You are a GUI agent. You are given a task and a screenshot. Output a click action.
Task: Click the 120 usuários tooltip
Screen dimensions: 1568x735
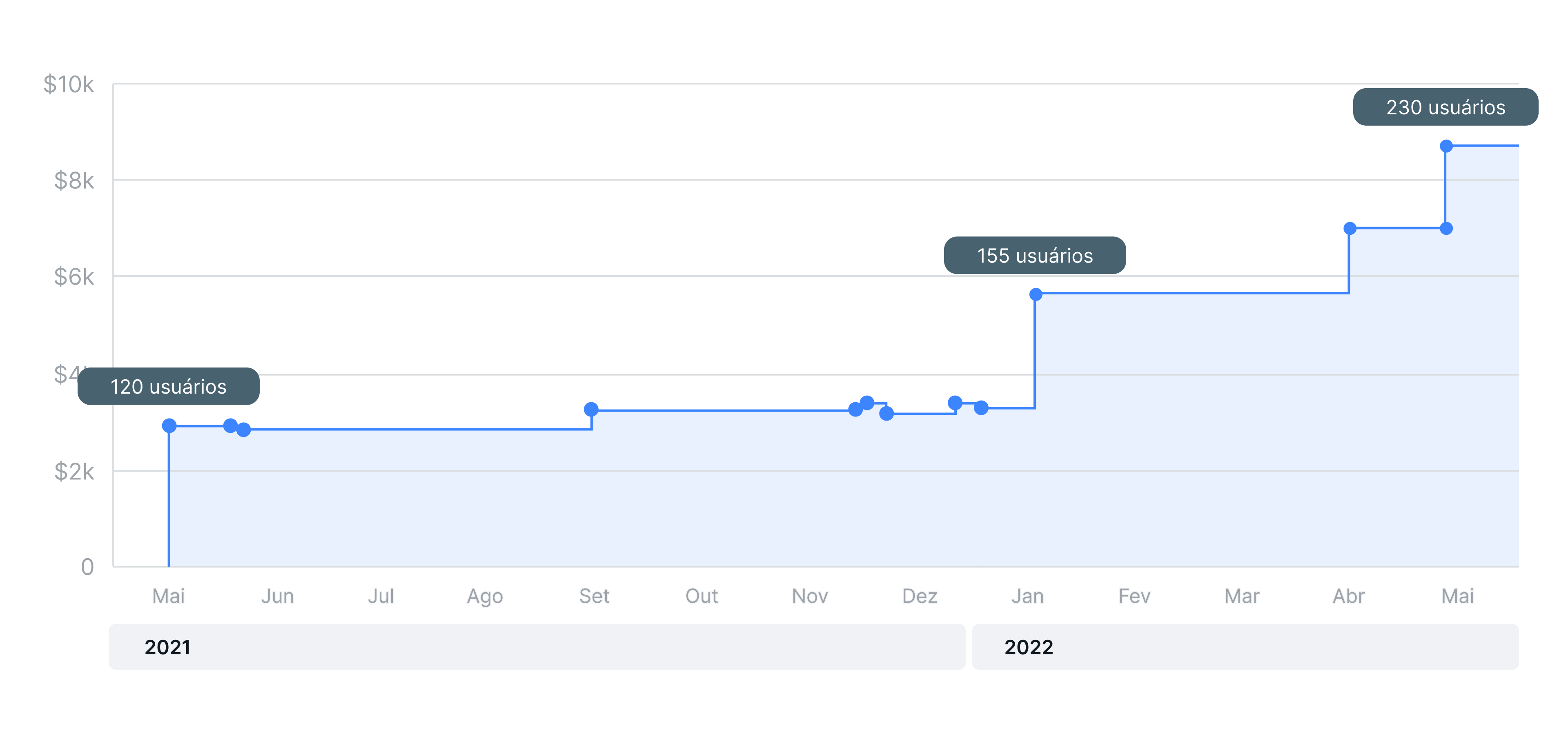coord(169,386)
